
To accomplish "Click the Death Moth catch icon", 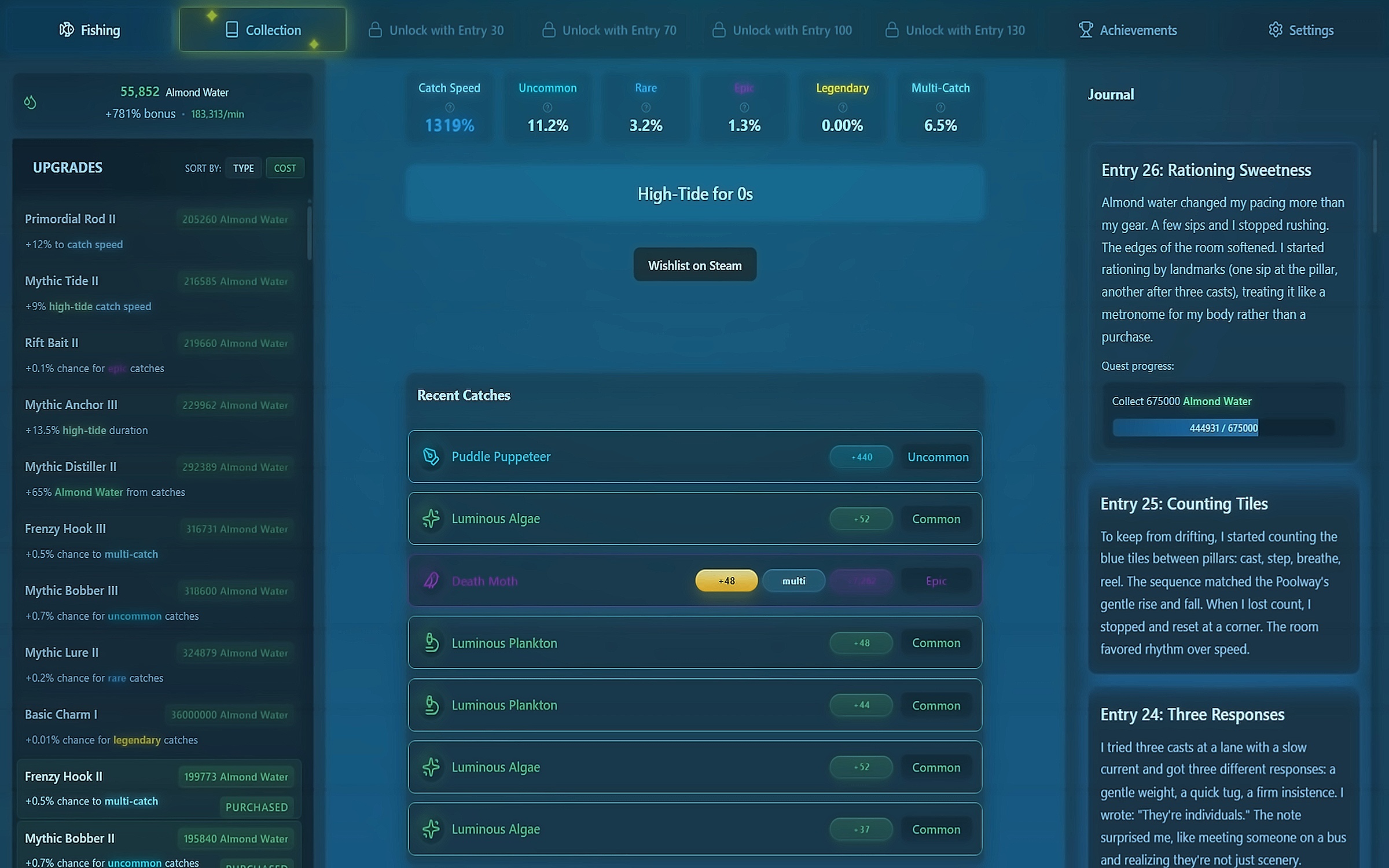I will click(x=431, y=580).
